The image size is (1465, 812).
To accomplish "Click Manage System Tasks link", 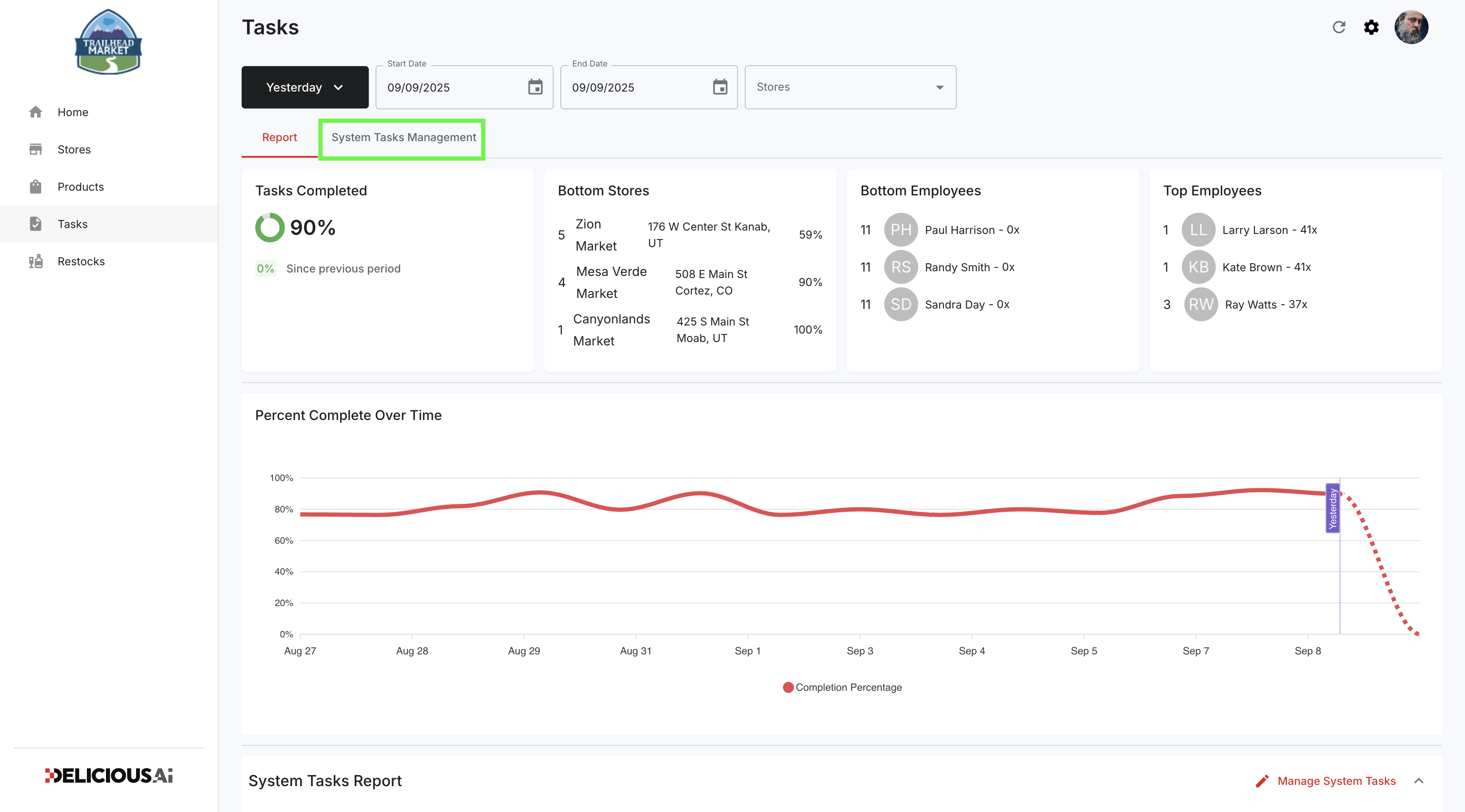I will 1337,781.
